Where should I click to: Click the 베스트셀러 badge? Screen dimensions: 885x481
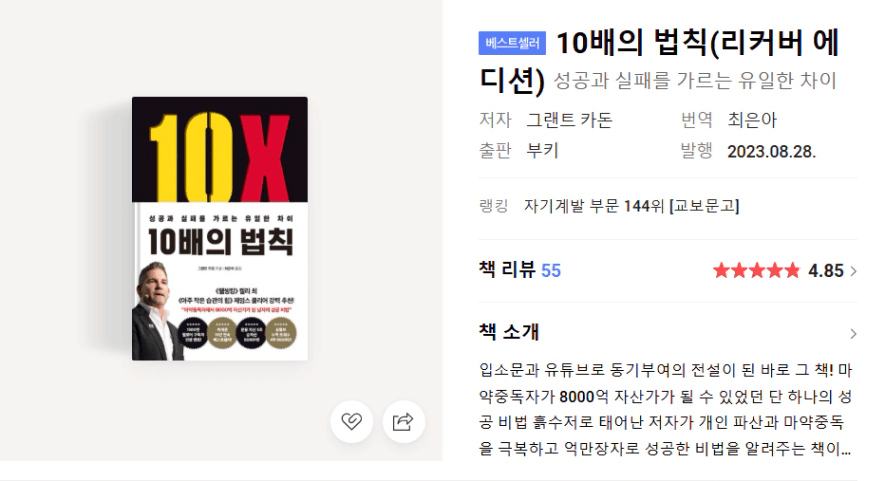(x=512, y=43)
